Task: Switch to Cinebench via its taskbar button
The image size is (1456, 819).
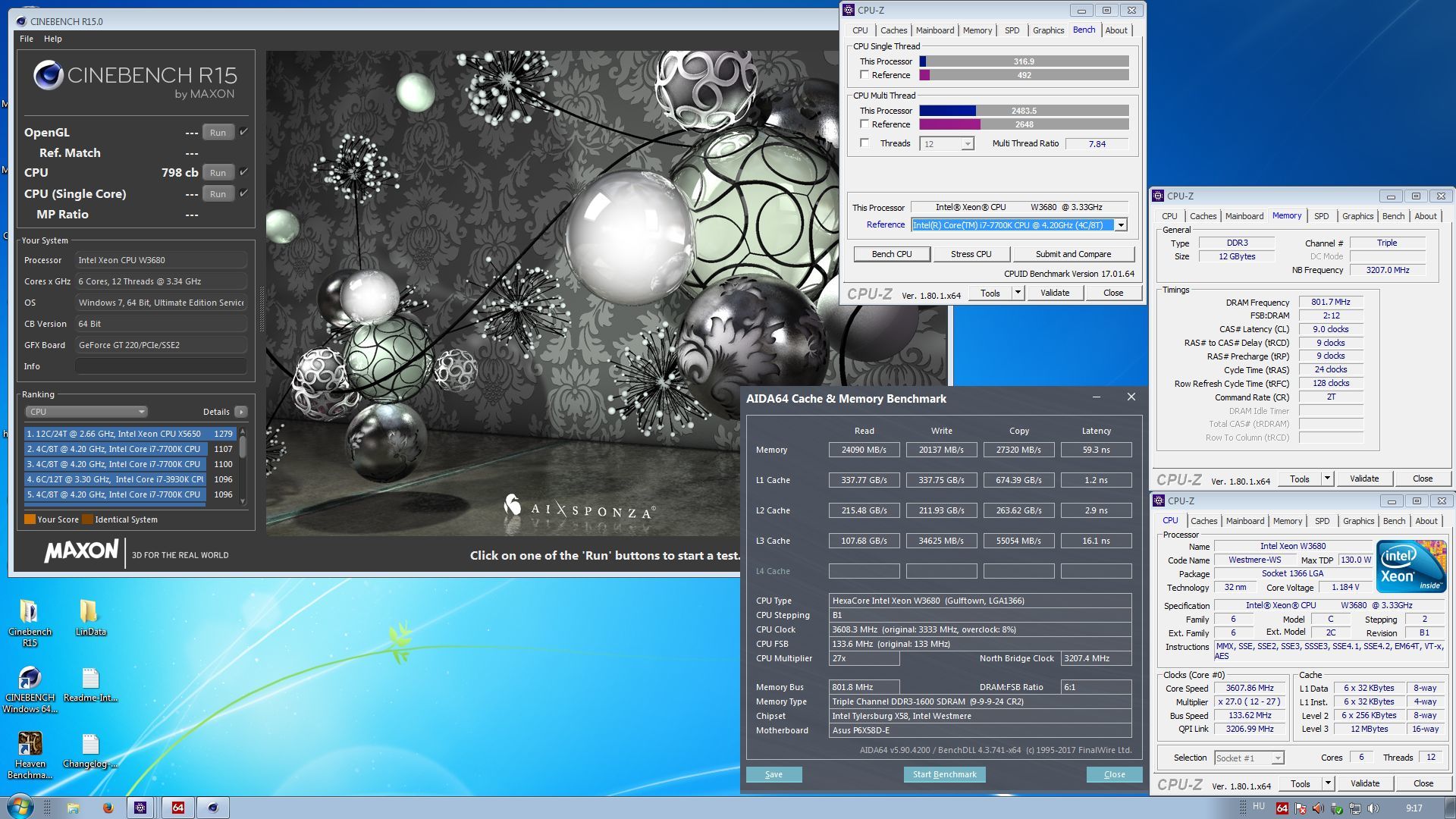Action: [213, 808]
